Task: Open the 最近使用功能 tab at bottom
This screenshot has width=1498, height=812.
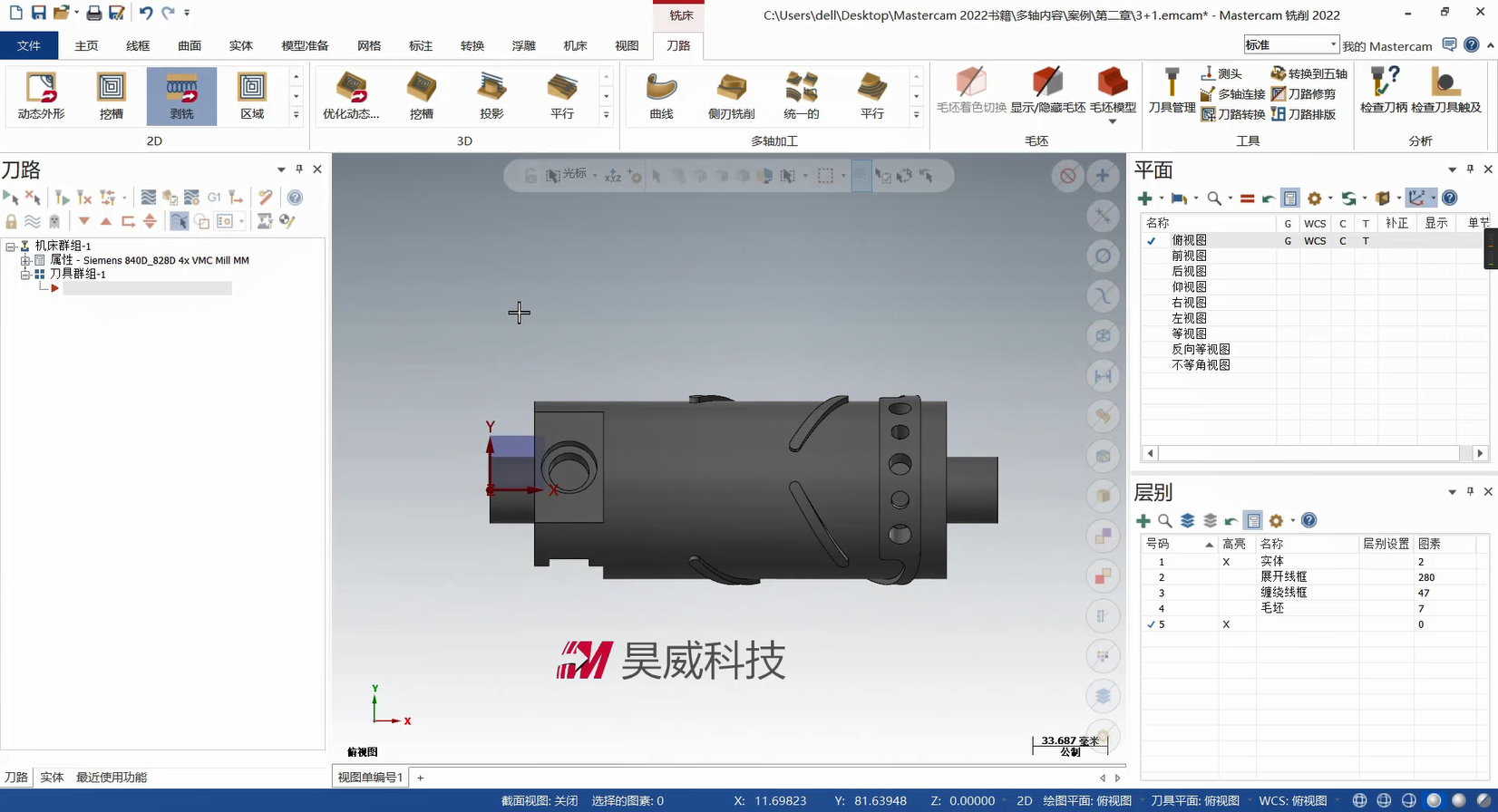Action: point(112,778)
